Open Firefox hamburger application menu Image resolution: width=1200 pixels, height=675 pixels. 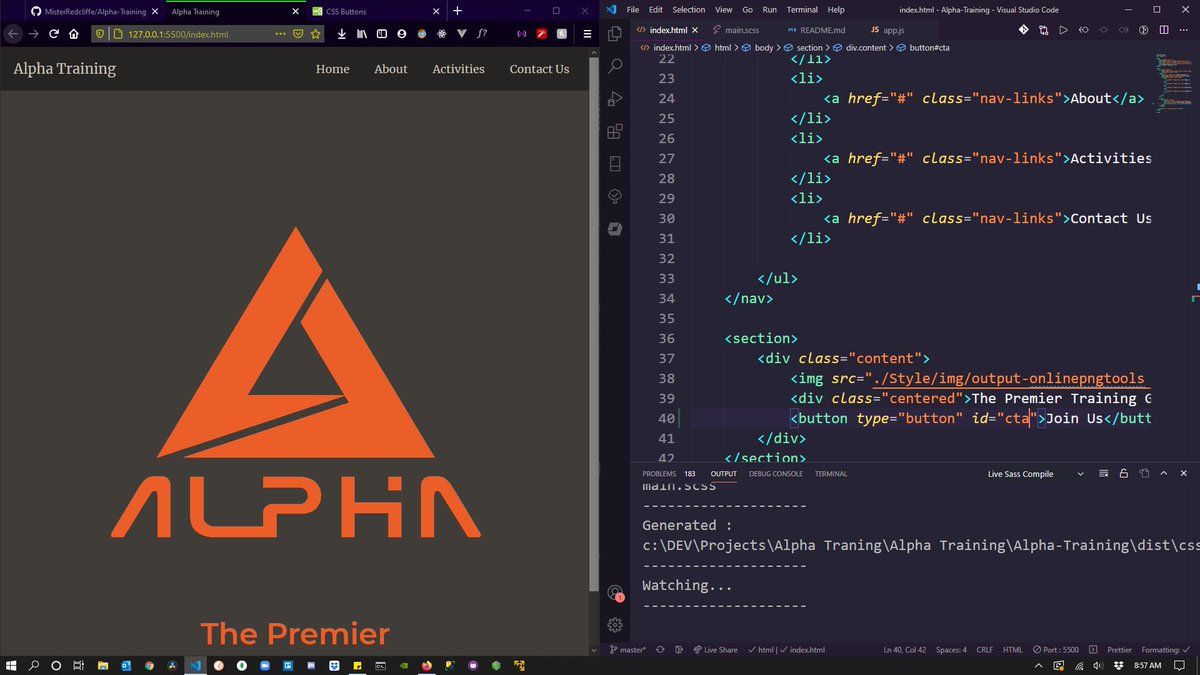coord(588,33)
